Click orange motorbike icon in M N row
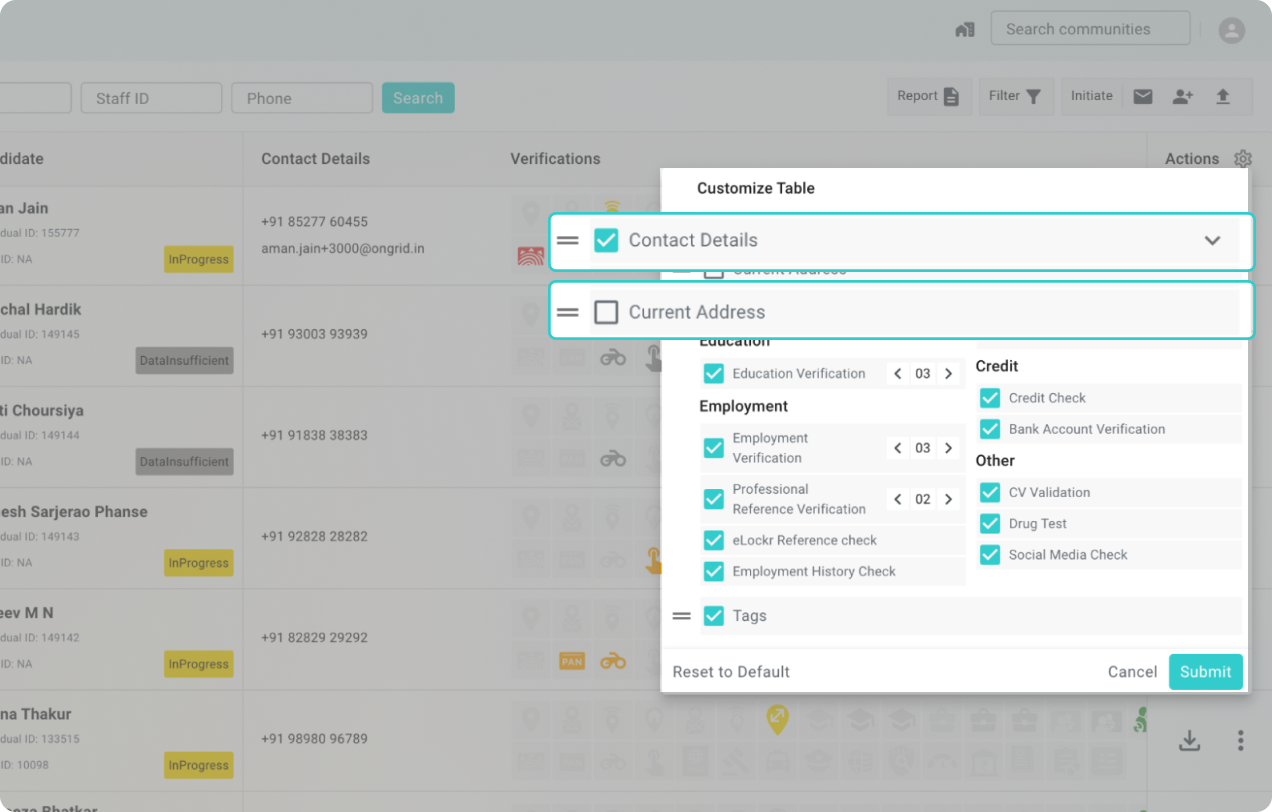The width and height of the screenshot is (1272, 812). point(613,661)
